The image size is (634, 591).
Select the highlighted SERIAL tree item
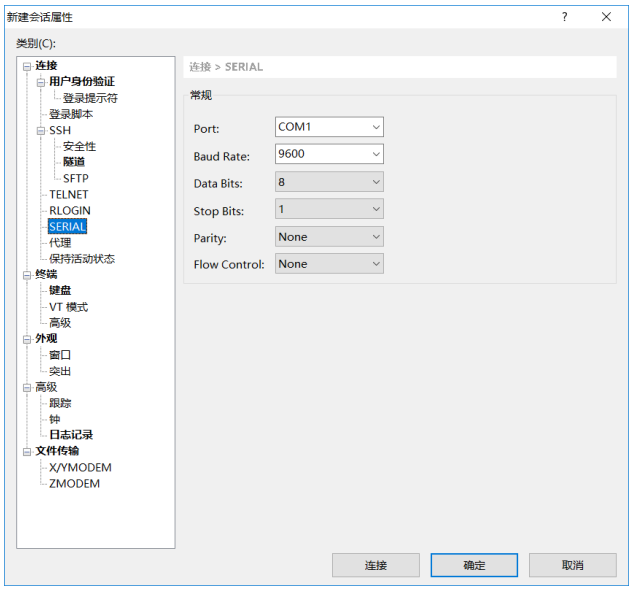pos(68,226)
